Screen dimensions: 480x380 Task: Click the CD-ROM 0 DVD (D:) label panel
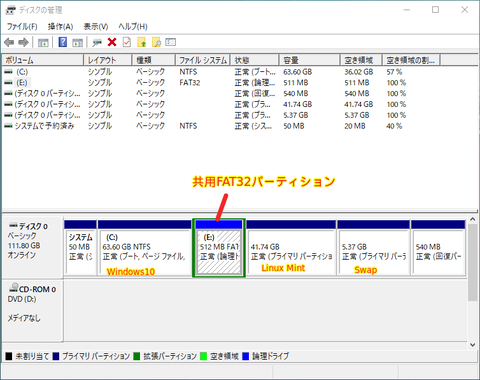[x=32, y=311]
